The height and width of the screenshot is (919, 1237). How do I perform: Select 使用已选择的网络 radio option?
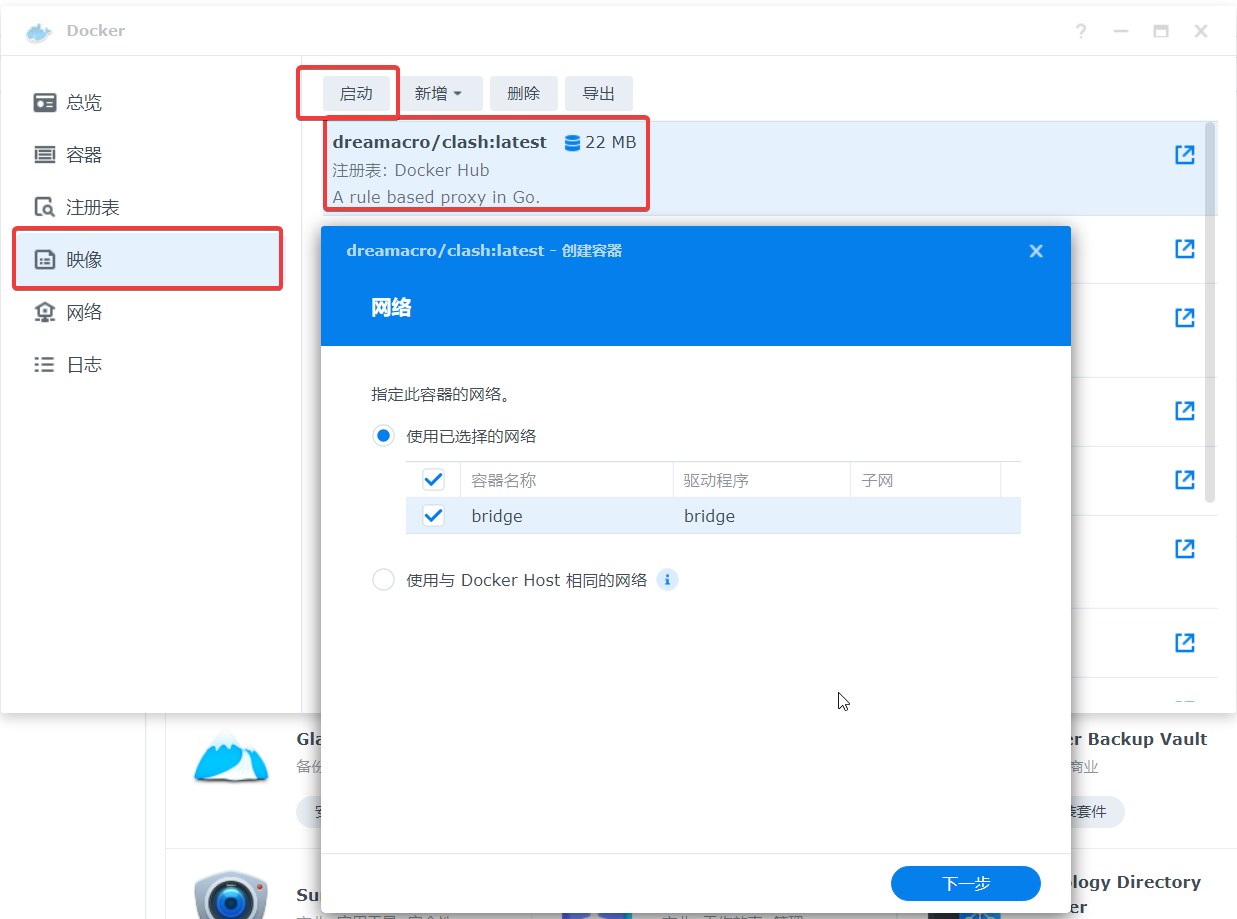(383, 436)
